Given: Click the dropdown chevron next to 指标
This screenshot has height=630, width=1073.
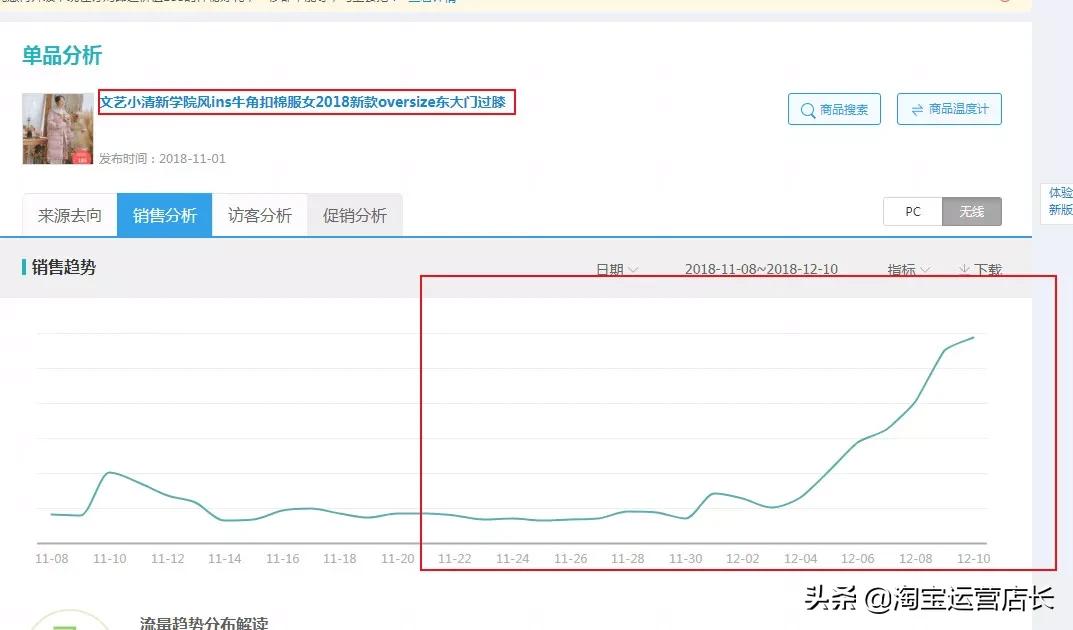Looking at the screenshot, I should tap(925, 269).
